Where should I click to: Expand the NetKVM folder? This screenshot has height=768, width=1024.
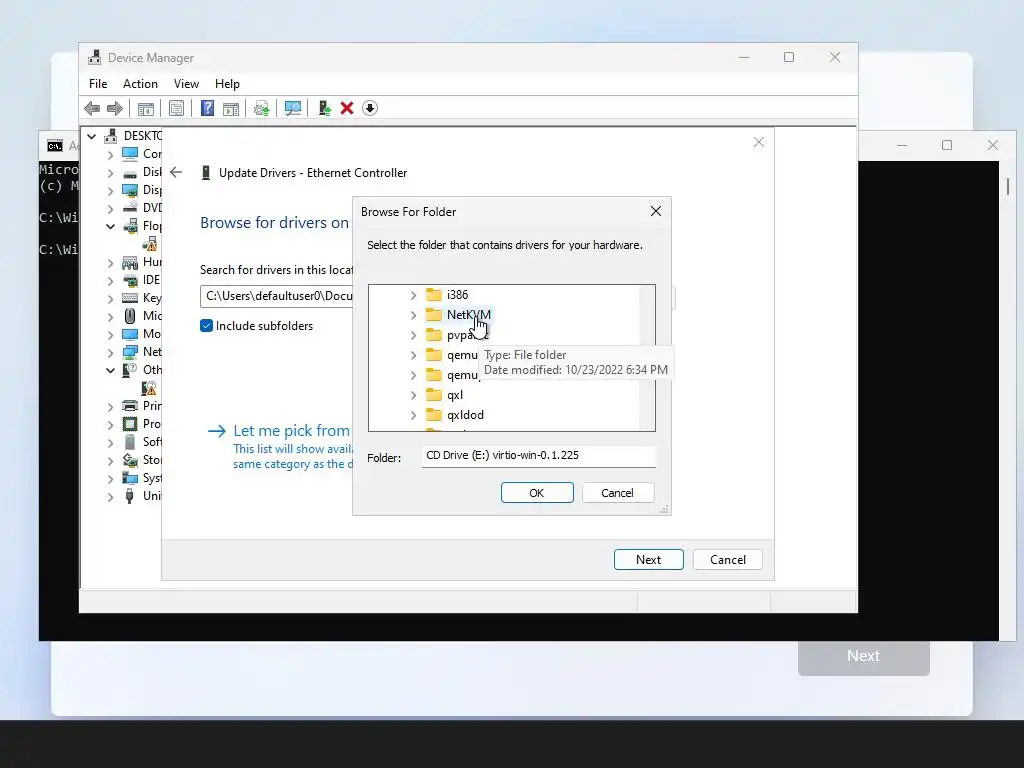(x=413, y=315)
